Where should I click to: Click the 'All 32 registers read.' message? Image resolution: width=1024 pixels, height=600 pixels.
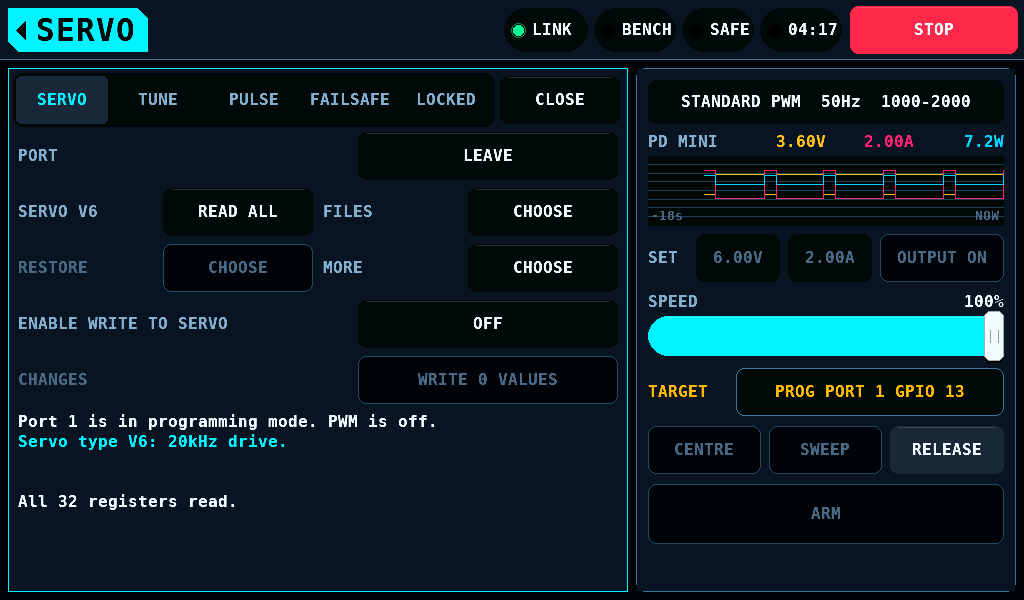(127, 502)
